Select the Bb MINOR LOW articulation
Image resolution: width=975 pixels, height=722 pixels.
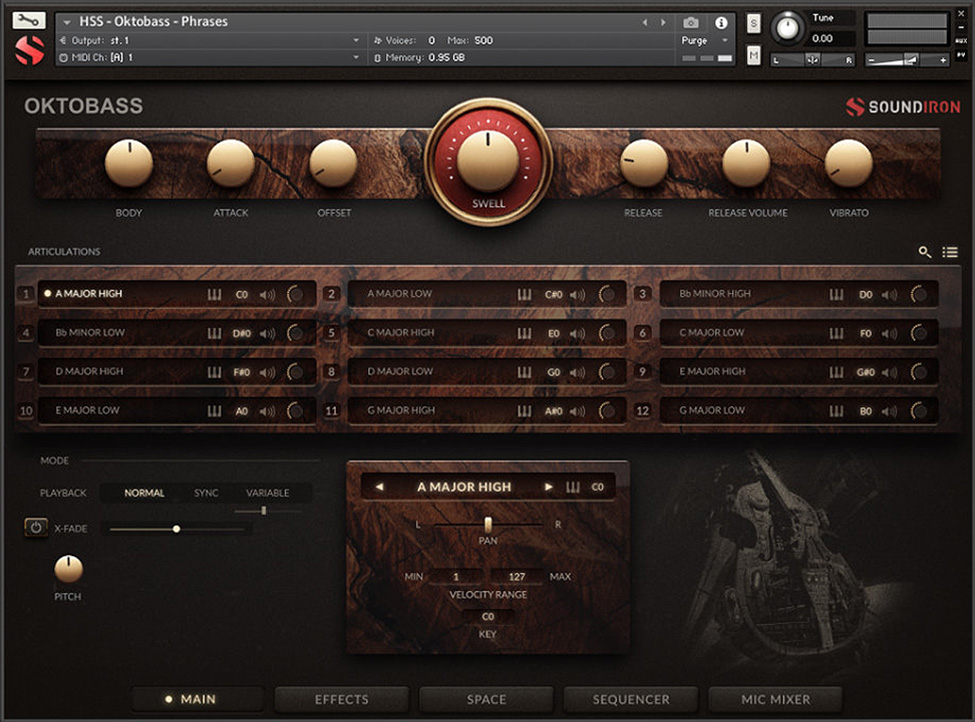coord(177,333)
